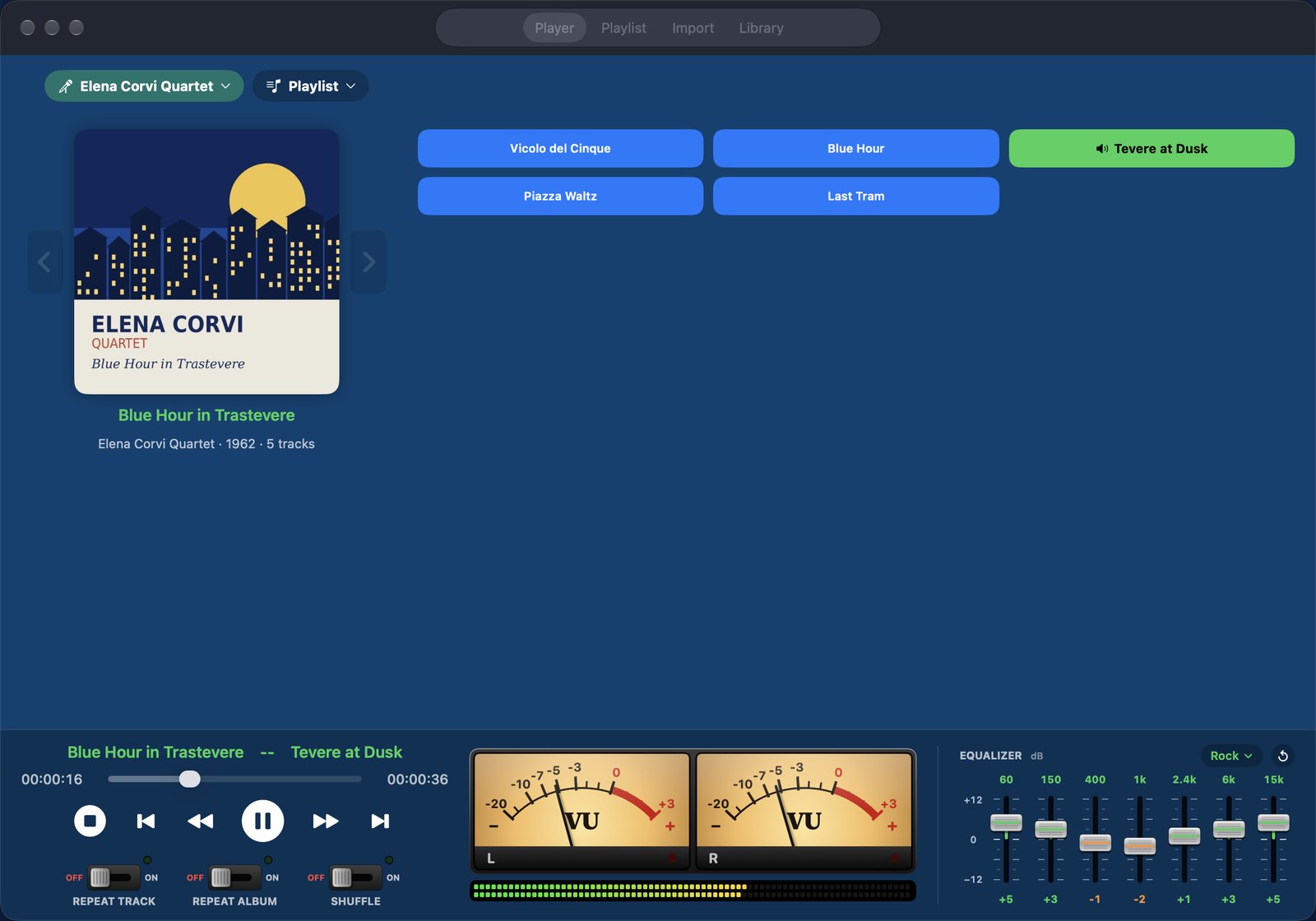Open the Playlist dropdown
This screenshot has width=1316, height=921.
tap(311, 86)
